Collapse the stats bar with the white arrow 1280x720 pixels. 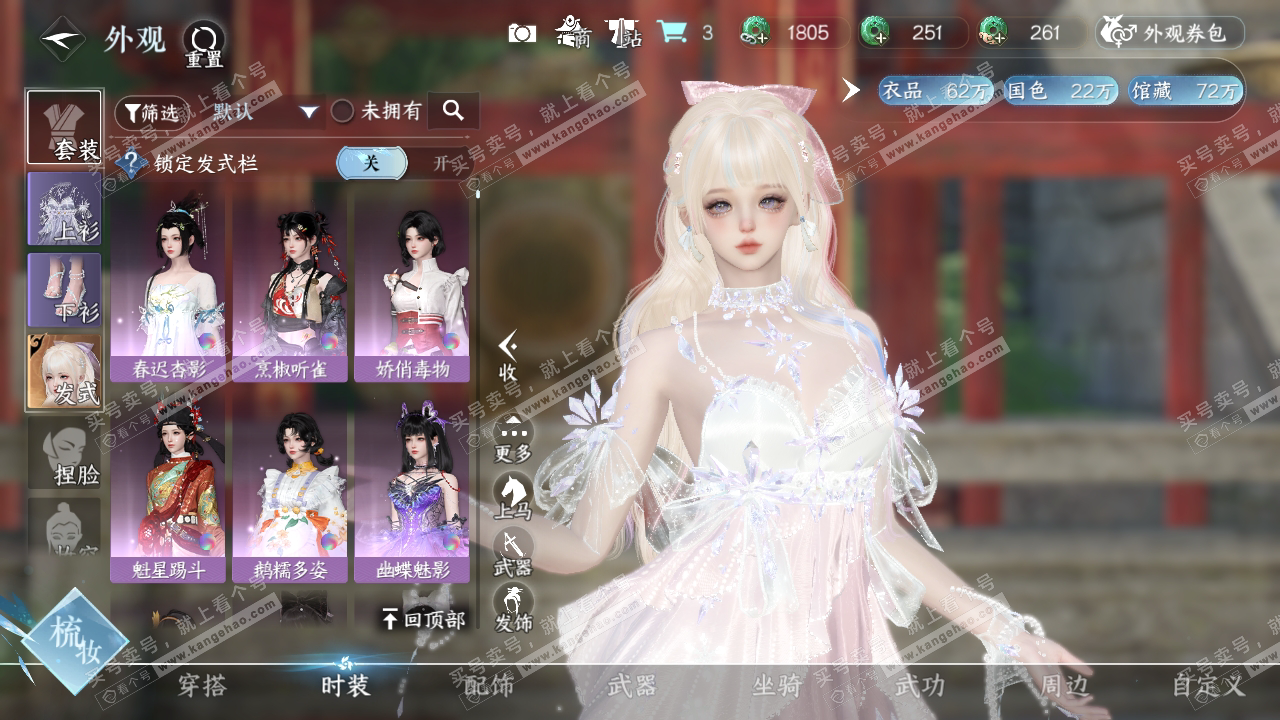click(x=851, y=90)
